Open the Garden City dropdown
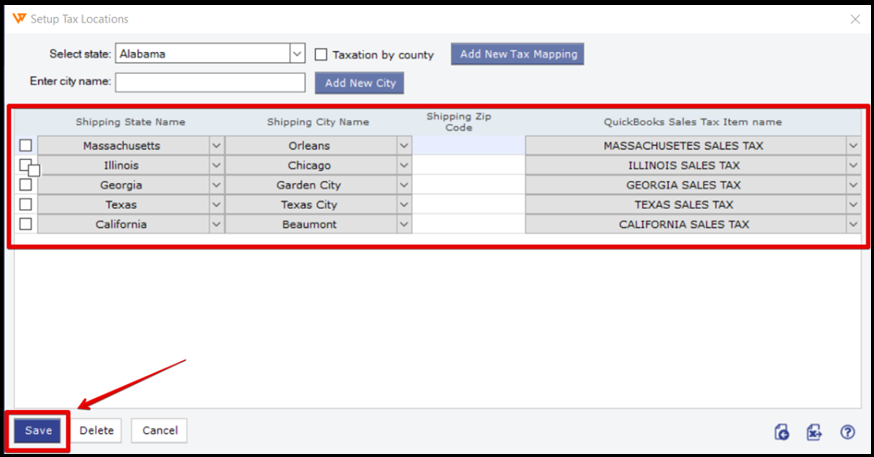This screenshot has width=874, height=457. [x=404, y=185]
